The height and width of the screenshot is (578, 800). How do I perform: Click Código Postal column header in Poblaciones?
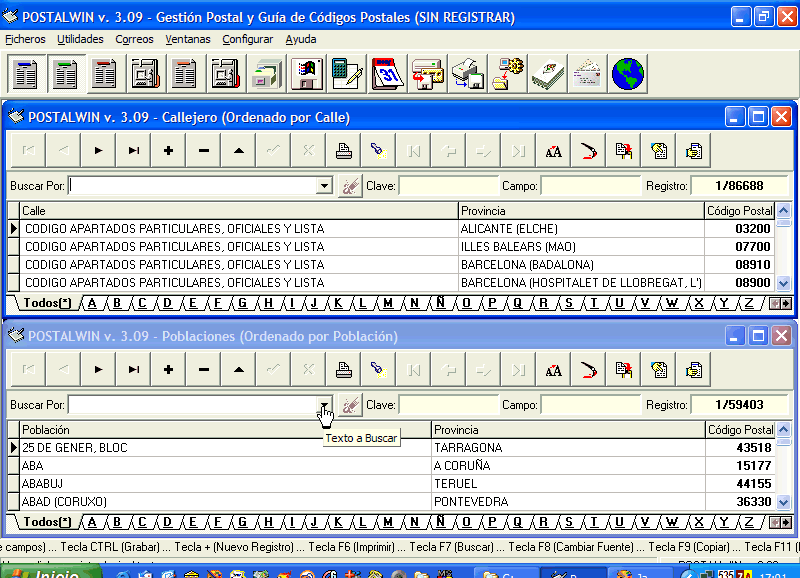[740, 430]
